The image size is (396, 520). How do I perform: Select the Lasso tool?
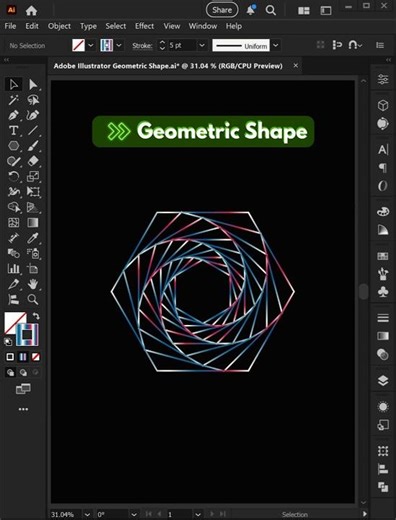[33, 100]
